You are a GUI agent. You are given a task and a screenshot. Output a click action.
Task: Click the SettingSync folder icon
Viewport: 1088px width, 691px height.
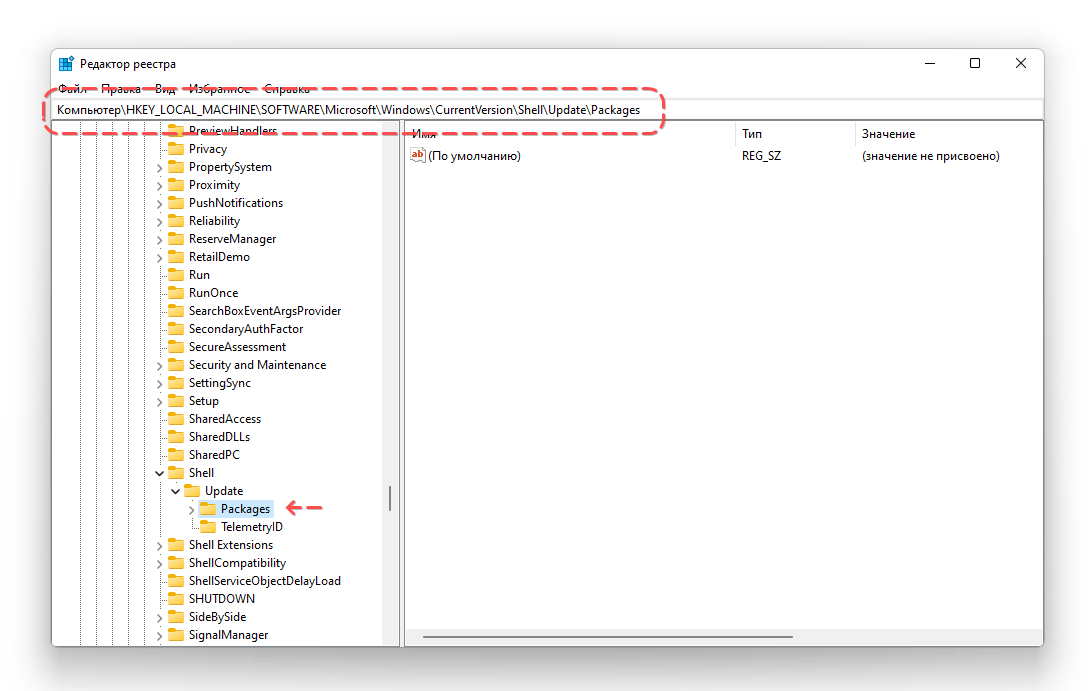(176, 383)
